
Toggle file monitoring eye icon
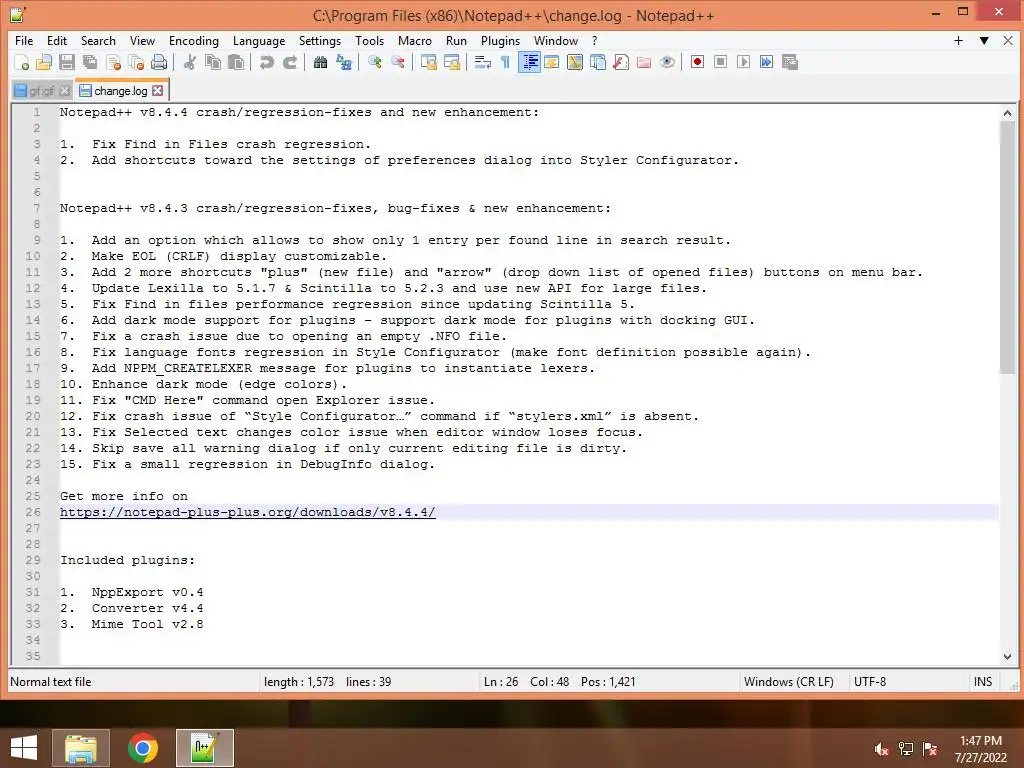coord(667,62)
